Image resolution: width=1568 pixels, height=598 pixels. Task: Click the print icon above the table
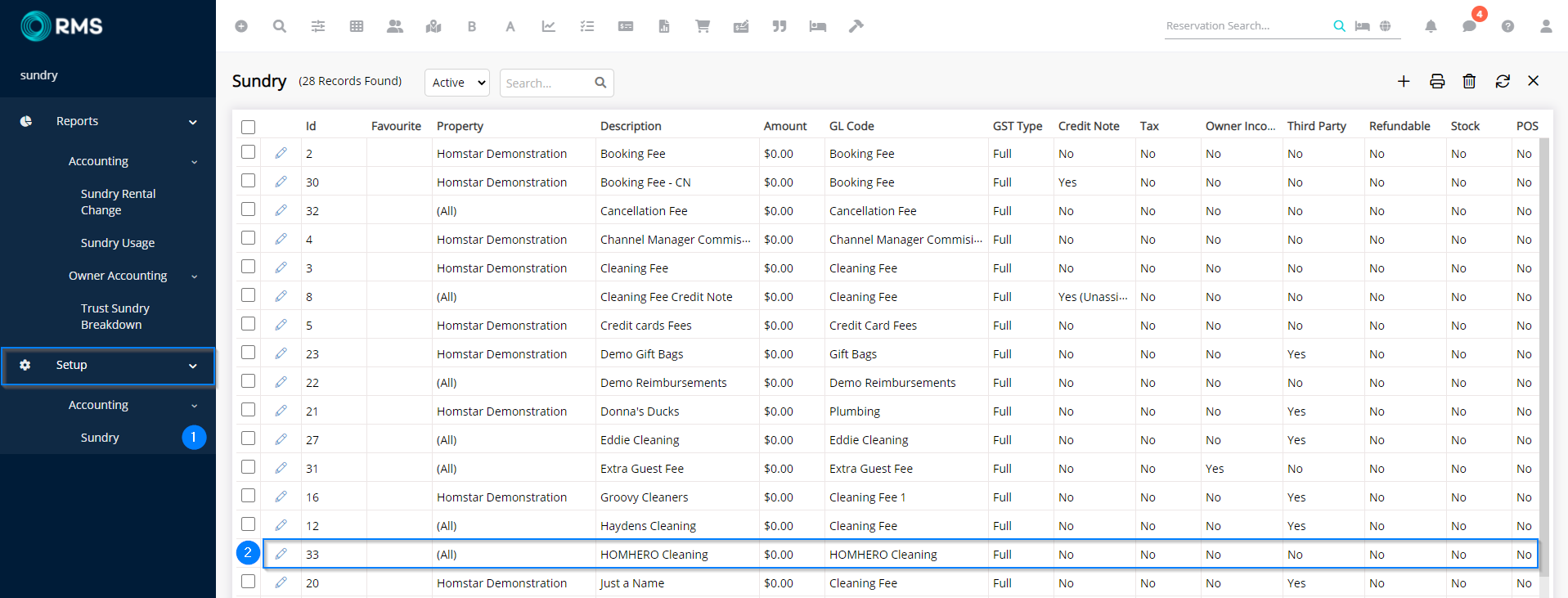(1437, 81)
